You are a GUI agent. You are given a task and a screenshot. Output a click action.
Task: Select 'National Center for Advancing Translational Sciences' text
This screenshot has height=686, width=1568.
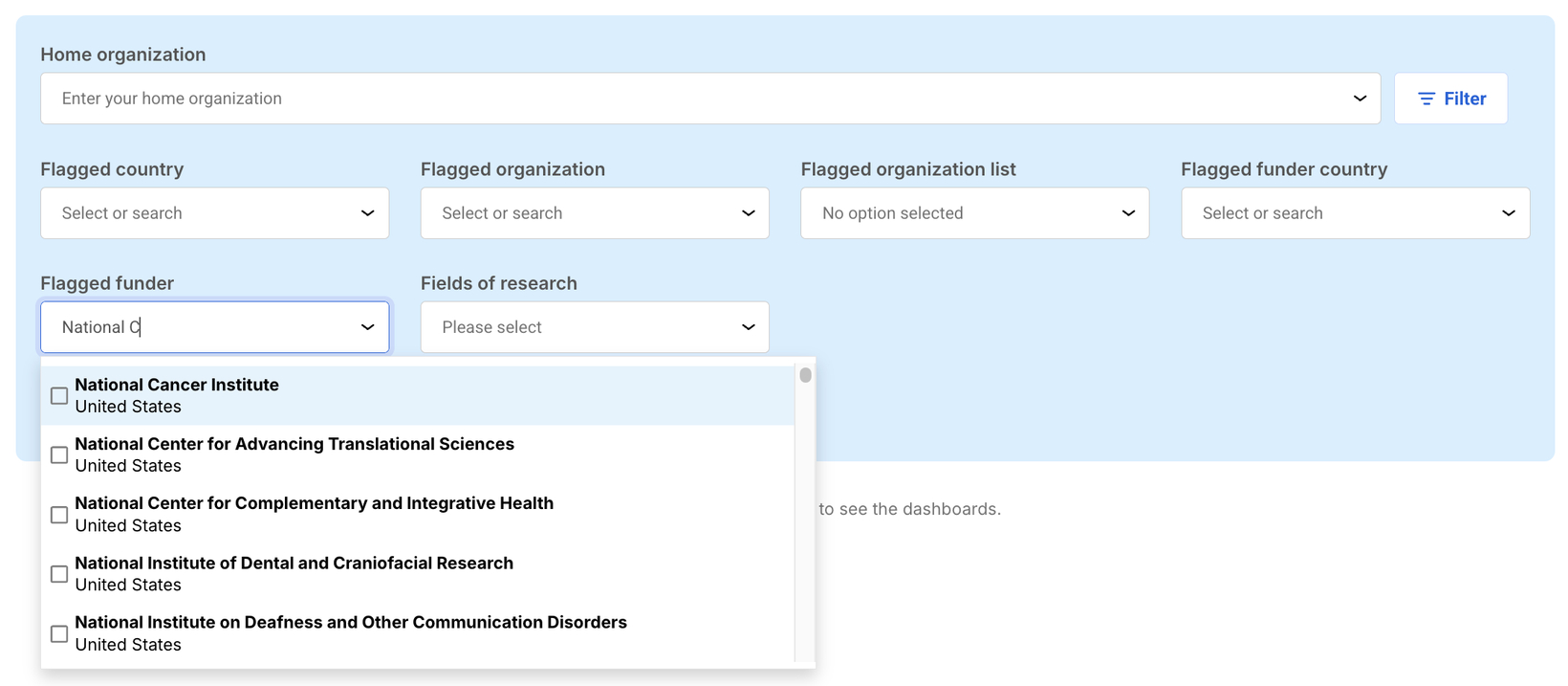[x=294, y=444]
